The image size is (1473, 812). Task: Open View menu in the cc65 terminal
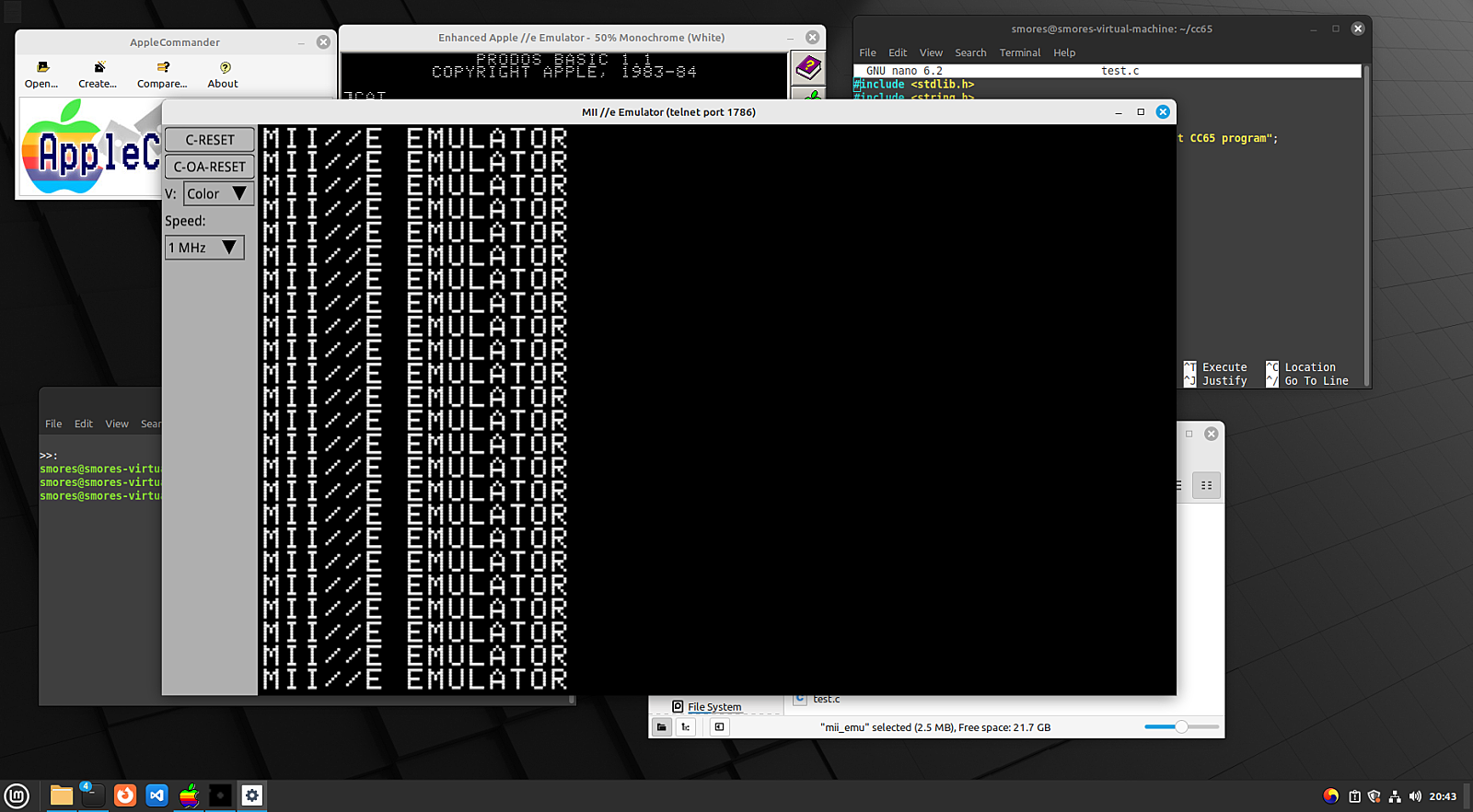931,52
